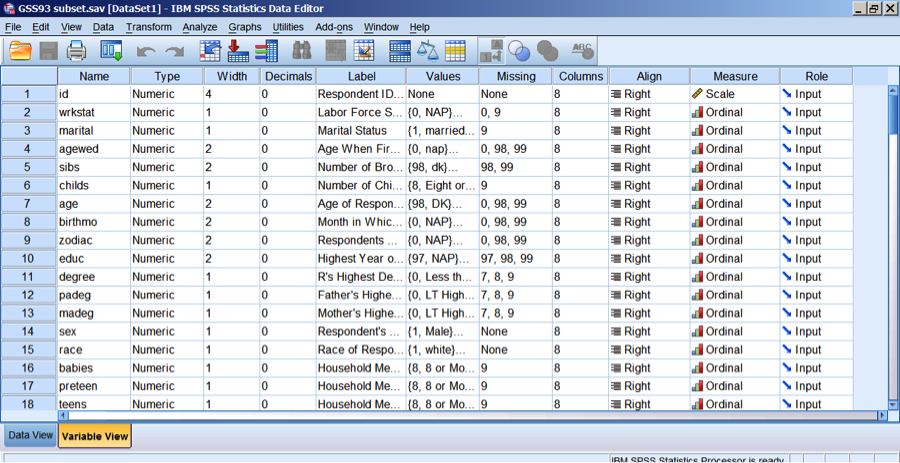Viewport: 900px width, 463px height.
Task: Click the label cell 'Marital Status'
Action: click(x=361, y=131)
